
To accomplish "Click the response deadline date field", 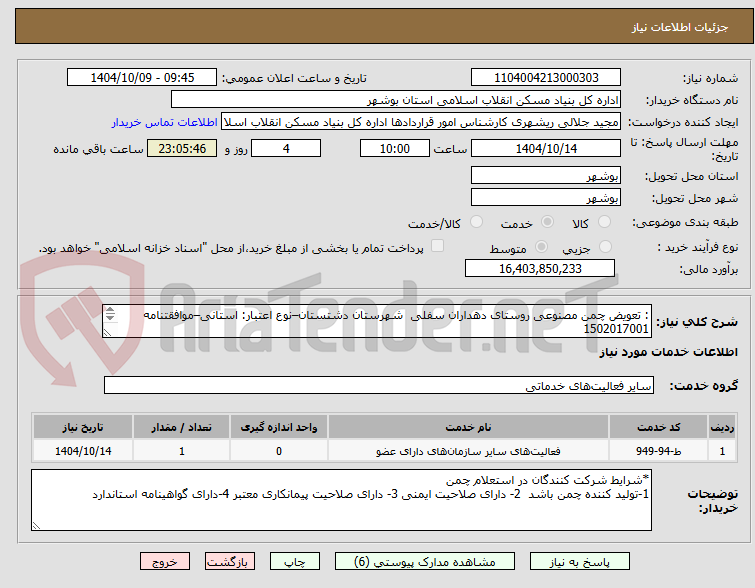I will point(546,148).
